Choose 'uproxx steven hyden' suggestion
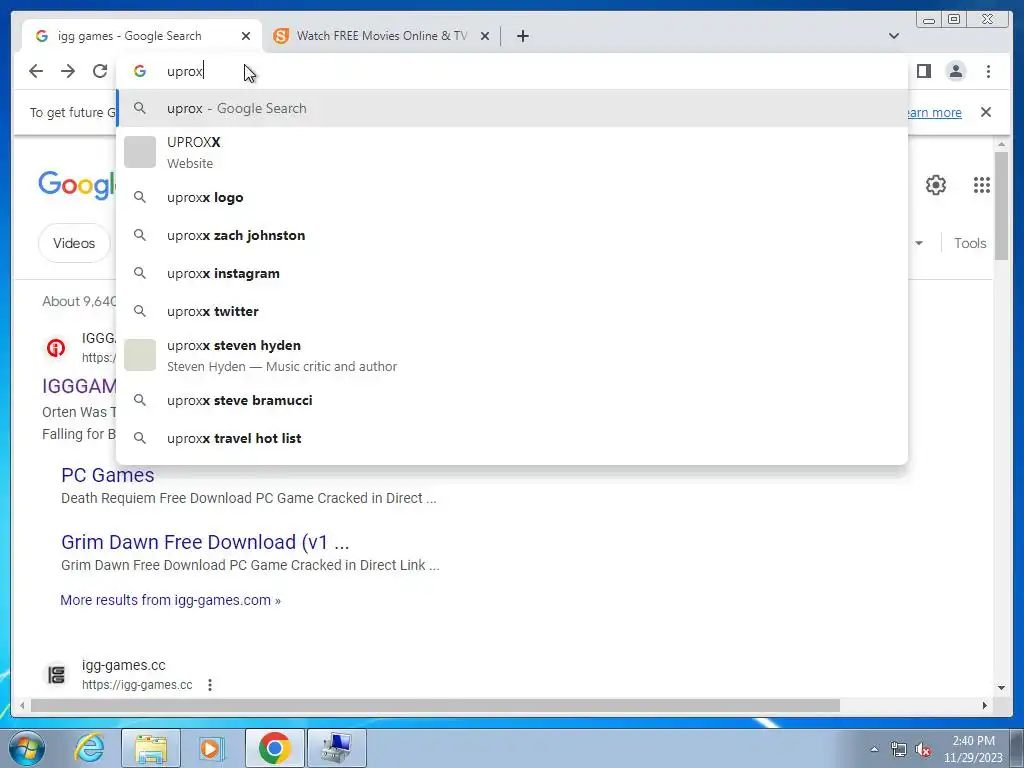Image resolution: width=1024 pixels, height=768 pixels. click(x=512, y=355)
